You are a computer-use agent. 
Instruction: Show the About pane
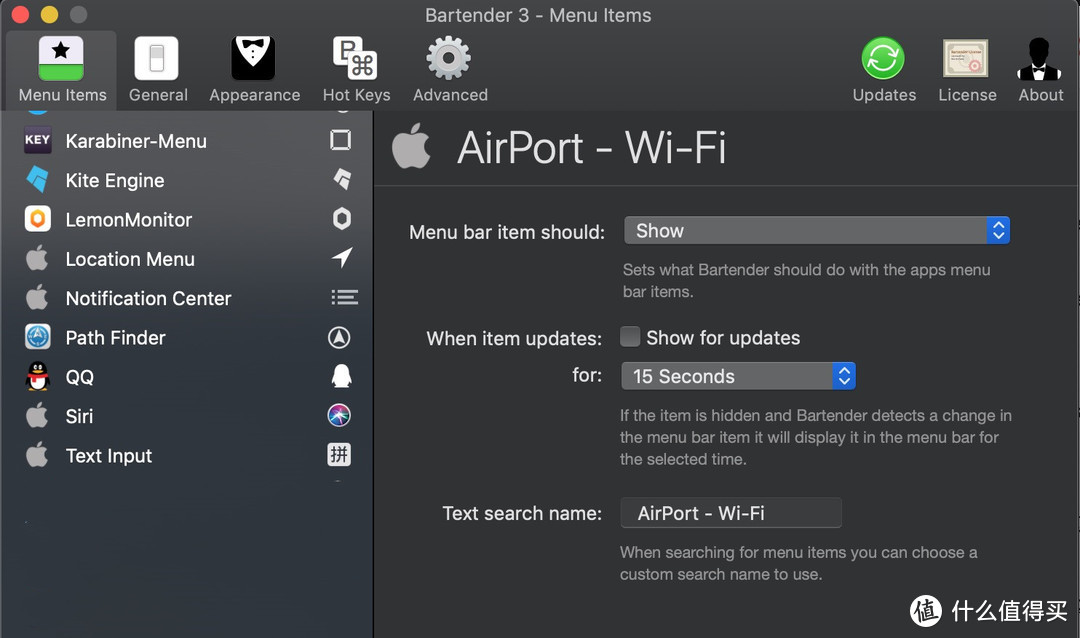tap(1040, 70)
